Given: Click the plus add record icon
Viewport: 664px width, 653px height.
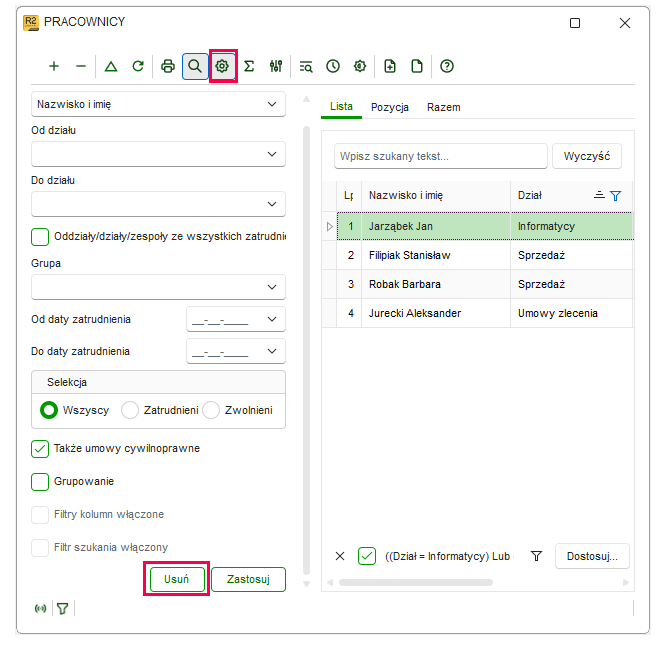Looking at the screenshot, I should [54, 66].
